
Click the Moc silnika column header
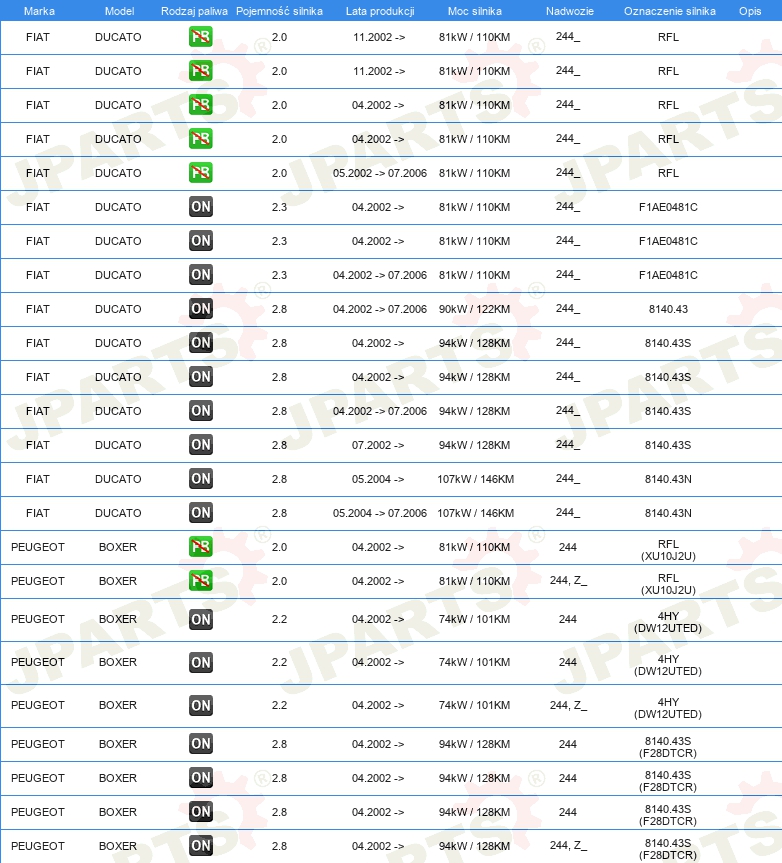tap(474, 11)
